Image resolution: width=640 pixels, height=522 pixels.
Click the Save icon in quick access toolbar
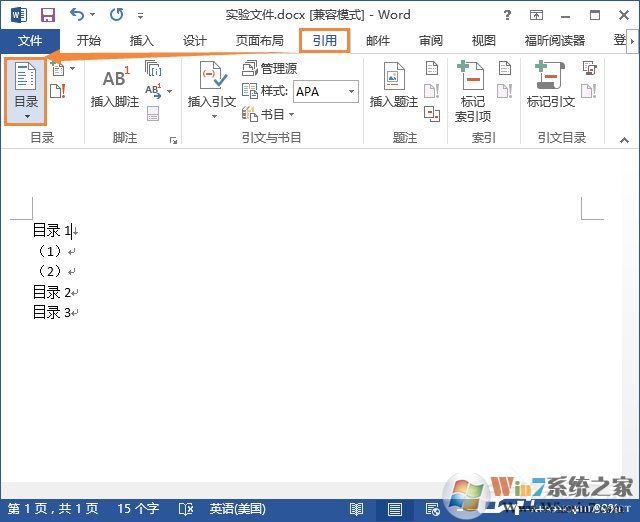(47, 15)
